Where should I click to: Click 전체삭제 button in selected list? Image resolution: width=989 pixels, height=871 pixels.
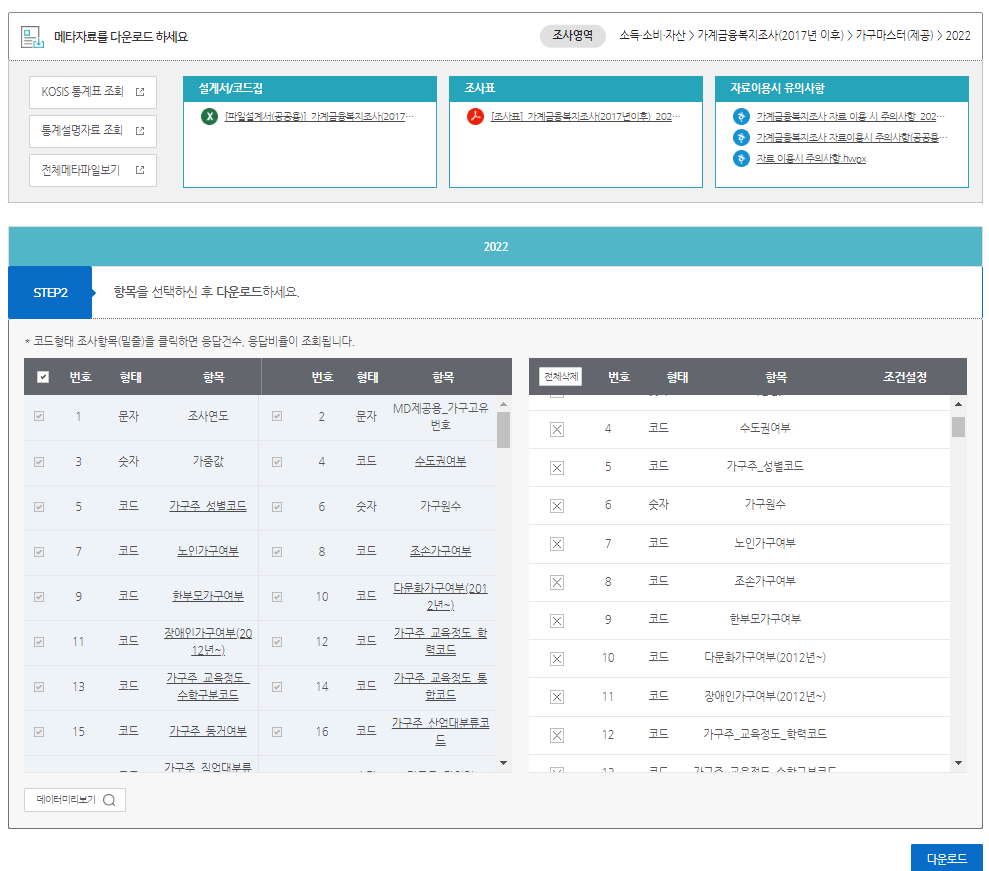click(x=561, y=377)
